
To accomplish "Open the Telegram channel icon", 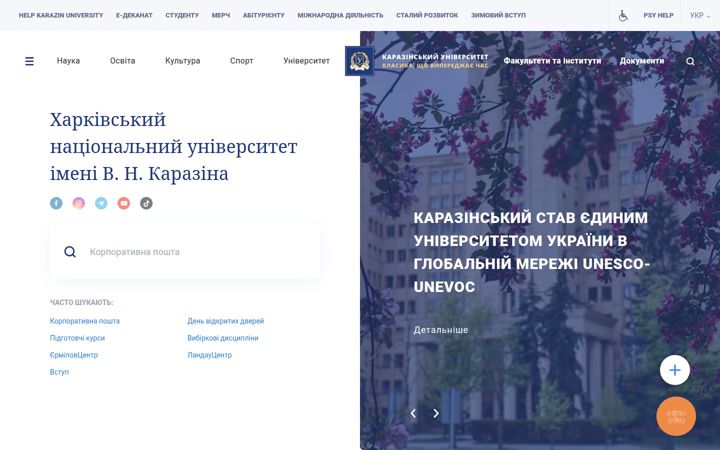I will (x=101, y=203).
